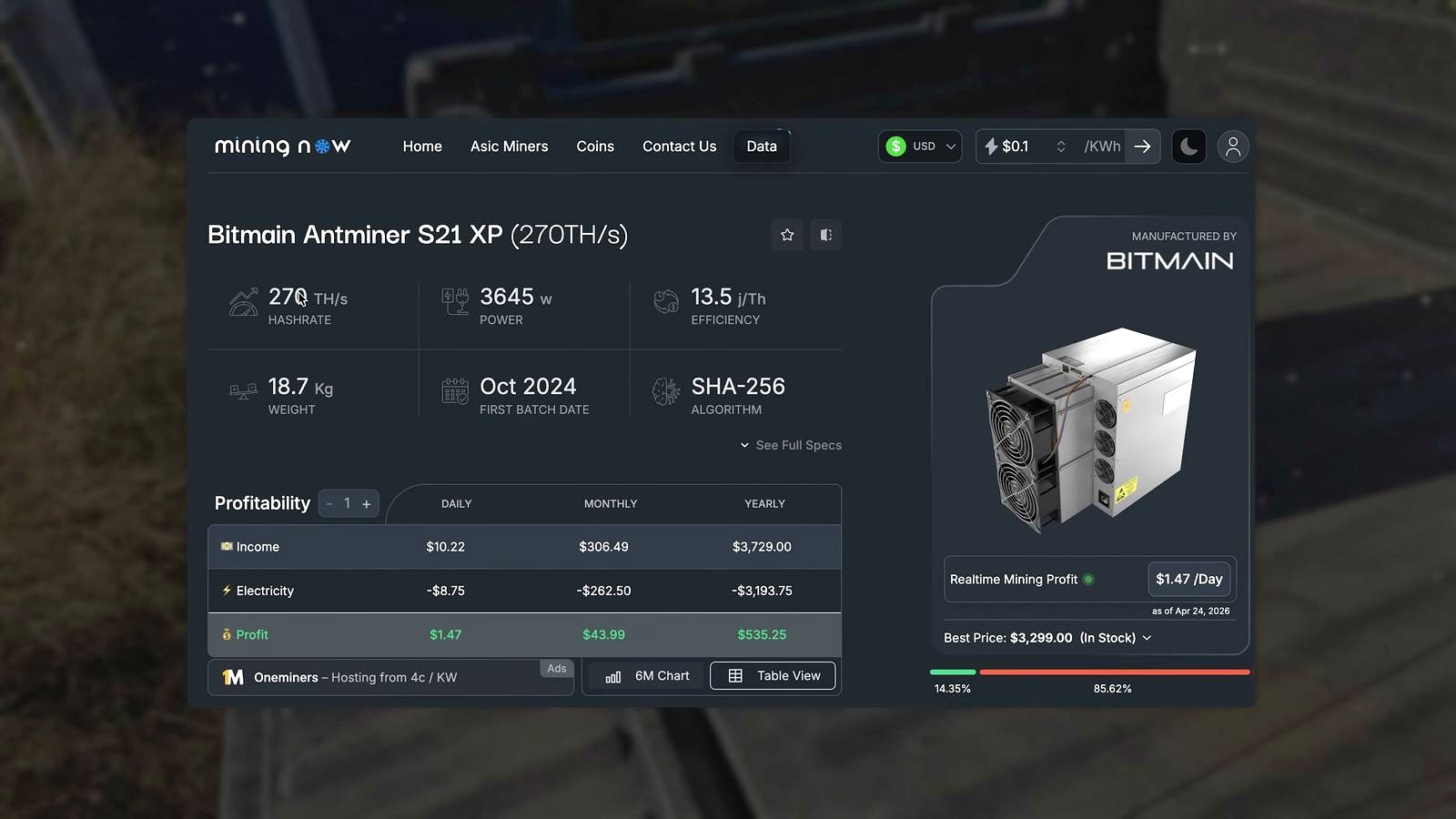Click the BITMAIN manufacturer logo
Image resolution: width=1456 pixels, height=819 pixels.
click(1169, 261)
